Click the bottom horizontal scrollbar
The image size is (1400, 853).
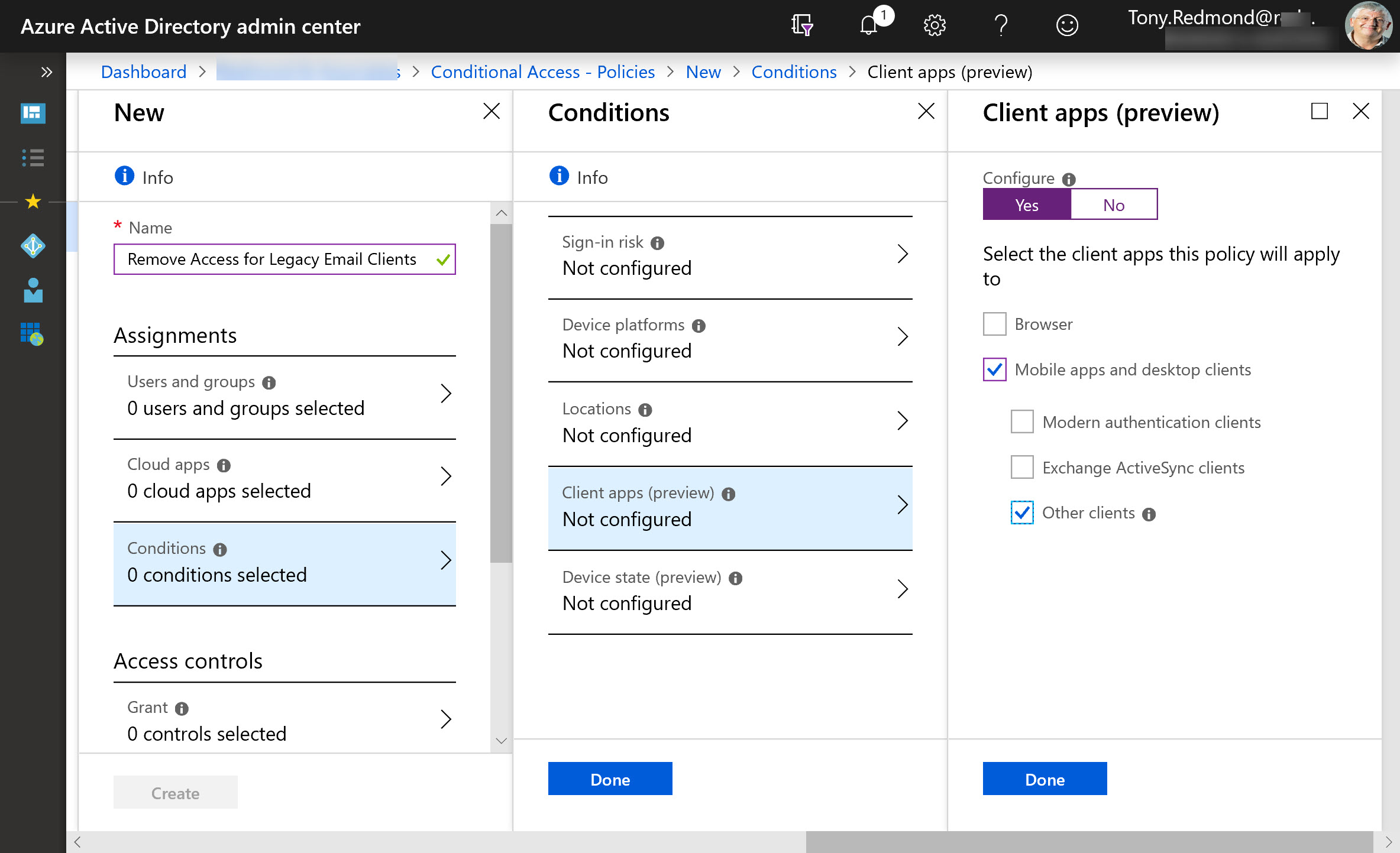coord(1088,842)
